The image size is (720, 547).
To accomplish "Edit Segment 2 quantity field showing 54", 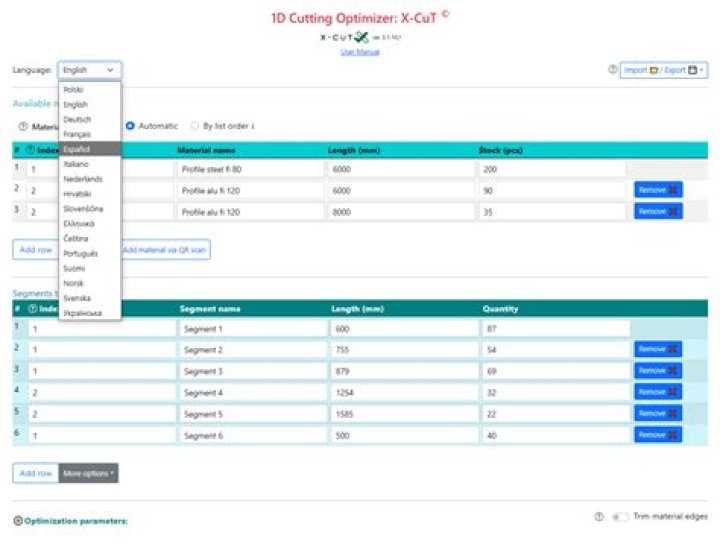I will click(x=556, y=350).
